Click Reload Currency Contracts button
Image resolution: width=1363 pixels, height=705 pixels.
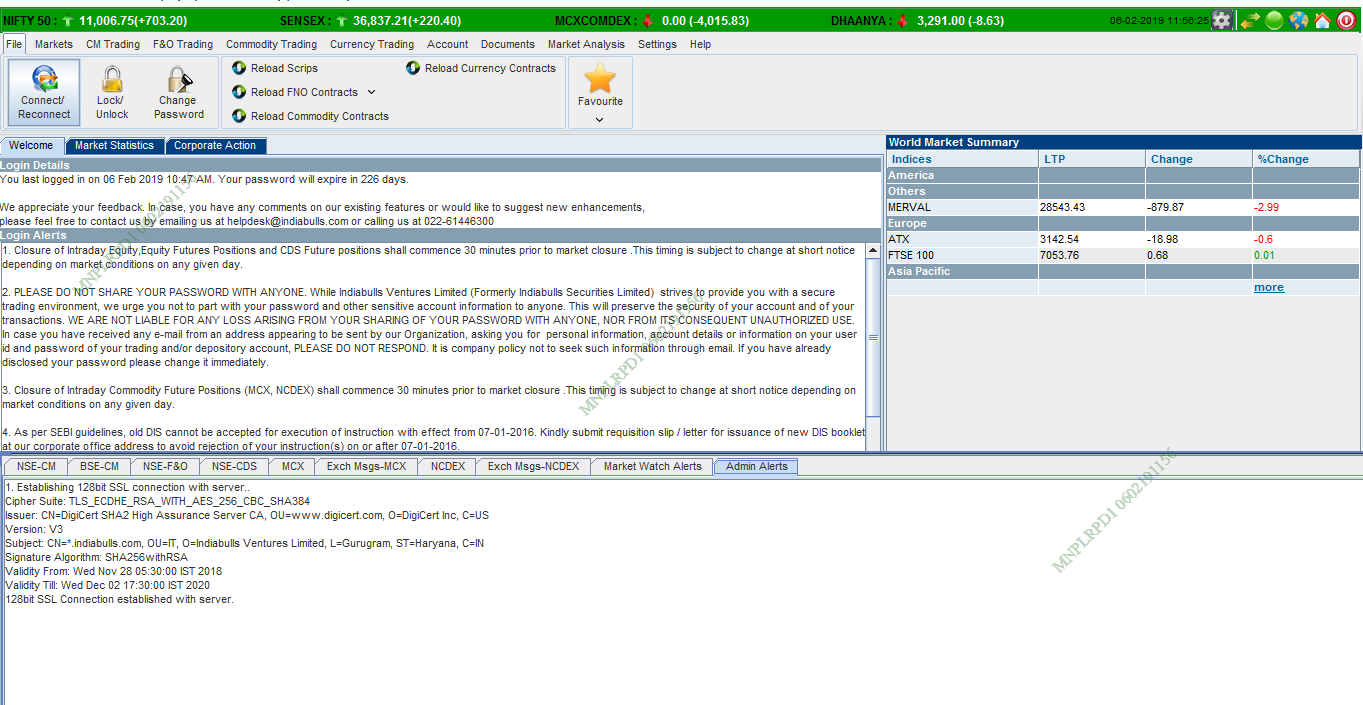click(x=481, y=68)
